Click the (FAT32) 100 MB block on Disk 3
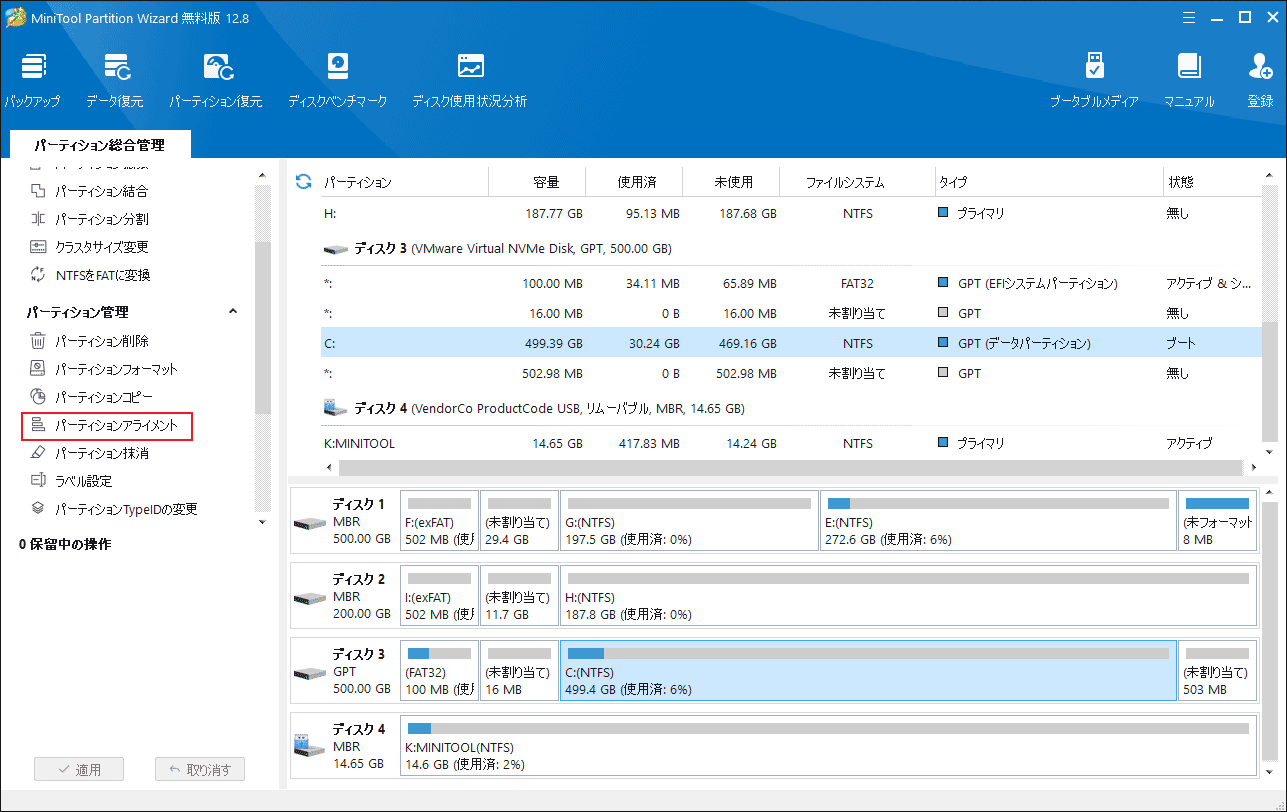 [x=439, y=671]
